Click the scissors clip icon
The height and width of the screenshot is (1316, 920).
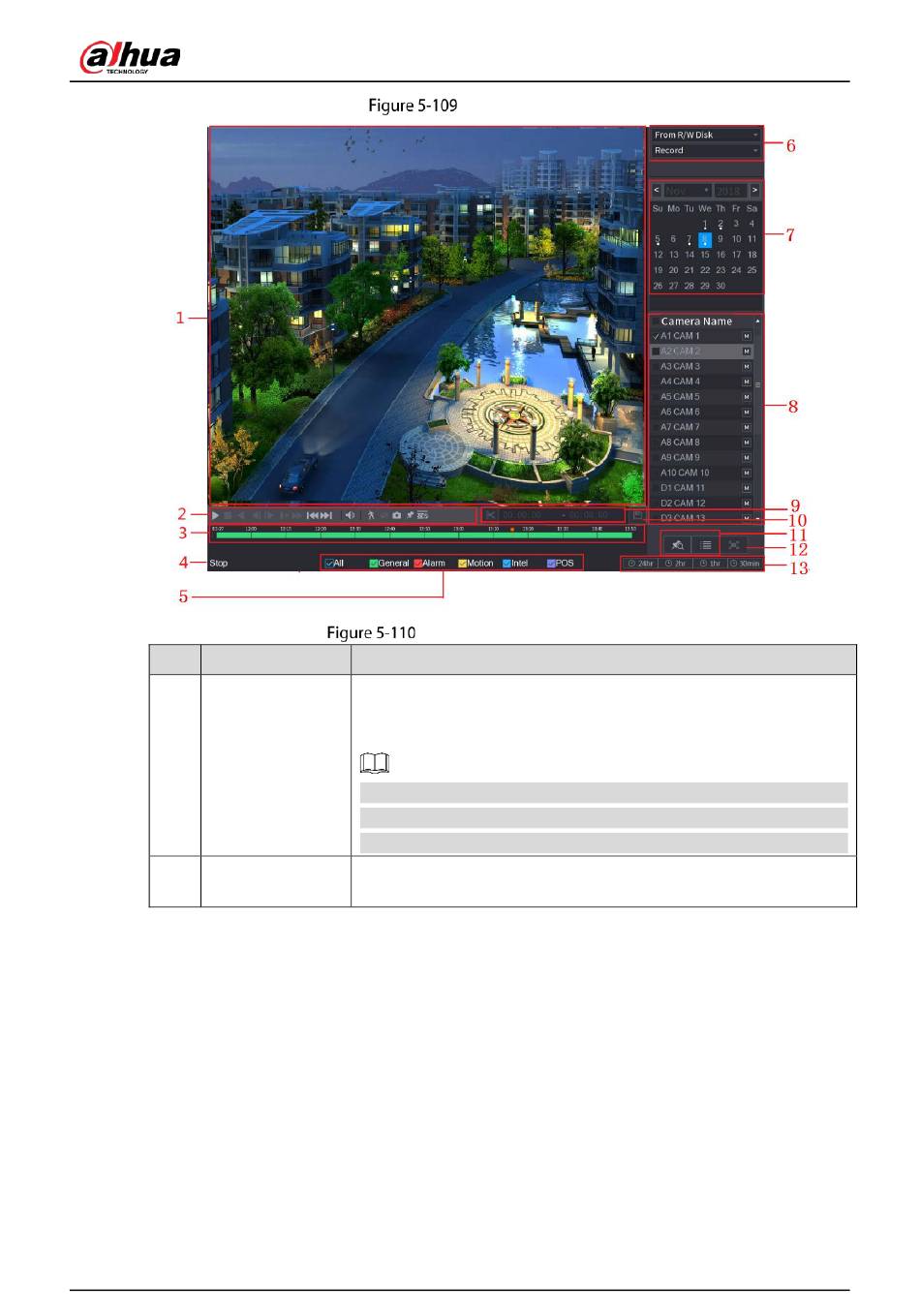490,515
